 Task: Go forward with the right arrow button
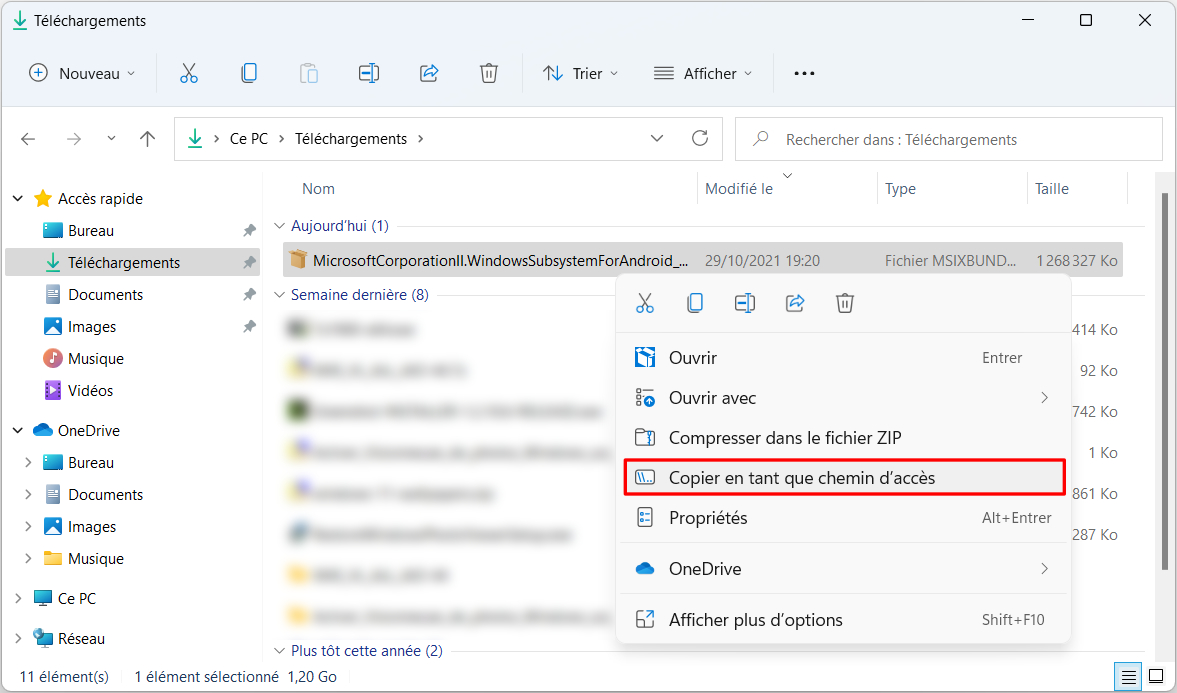point(74,139)
